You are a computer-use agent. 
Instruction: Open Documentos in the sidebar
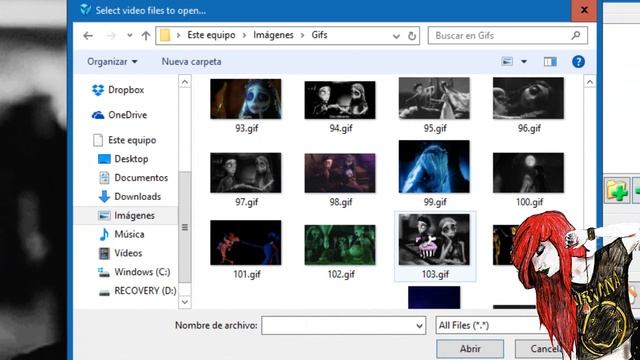[141, 178]
